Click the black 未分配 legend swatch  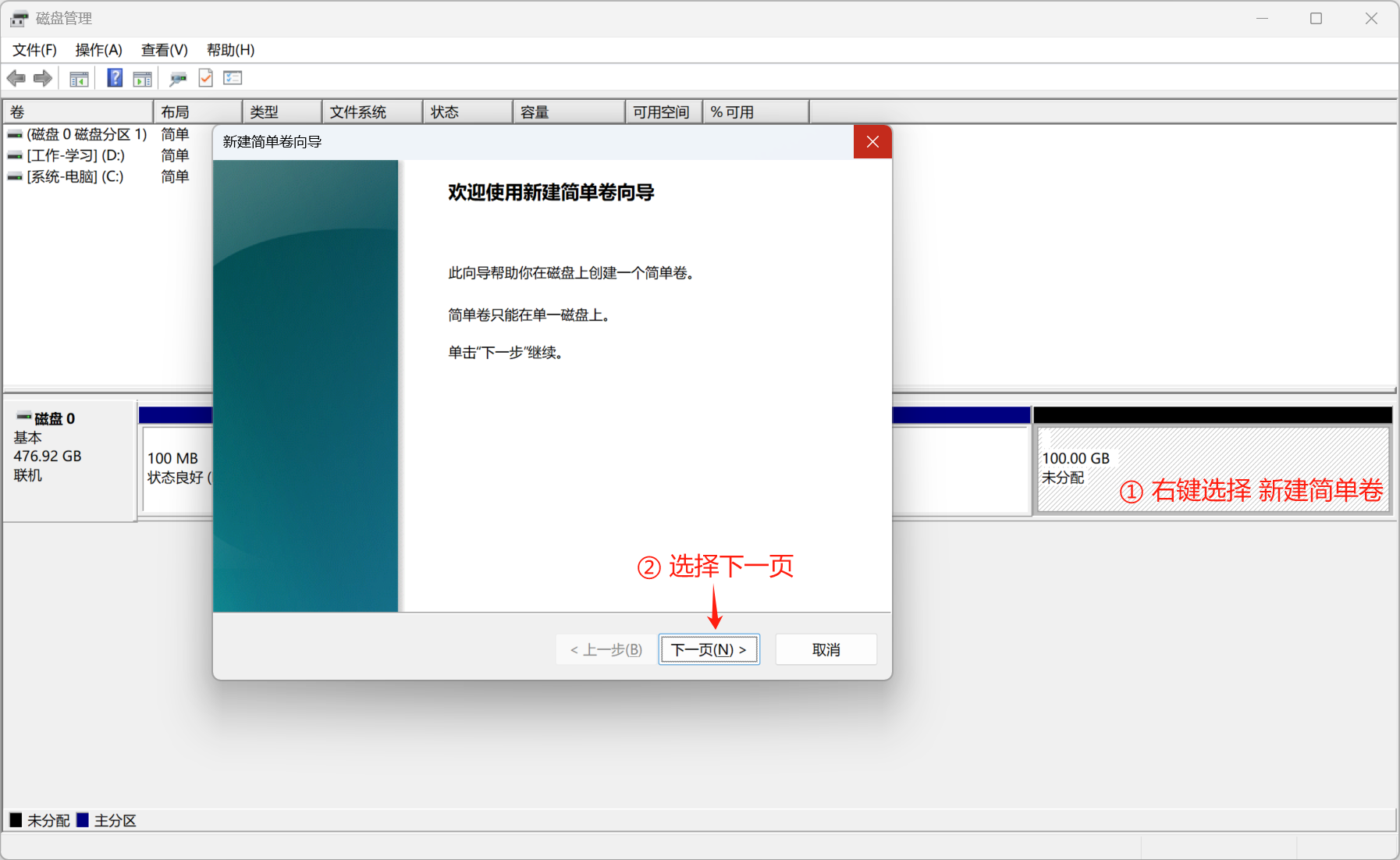point(16,820)
